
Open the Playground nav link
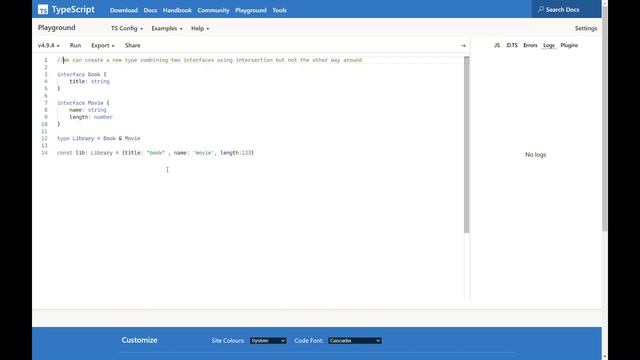pos(251,10)
